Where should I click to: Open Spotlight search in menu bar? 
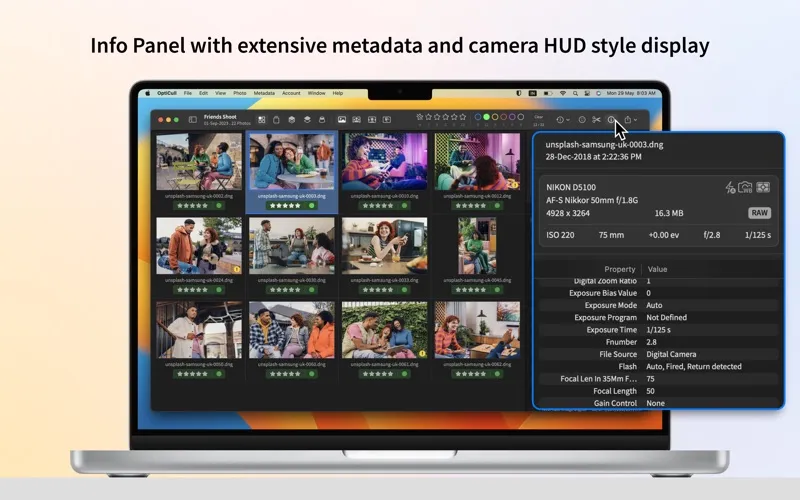pos(575,93)
